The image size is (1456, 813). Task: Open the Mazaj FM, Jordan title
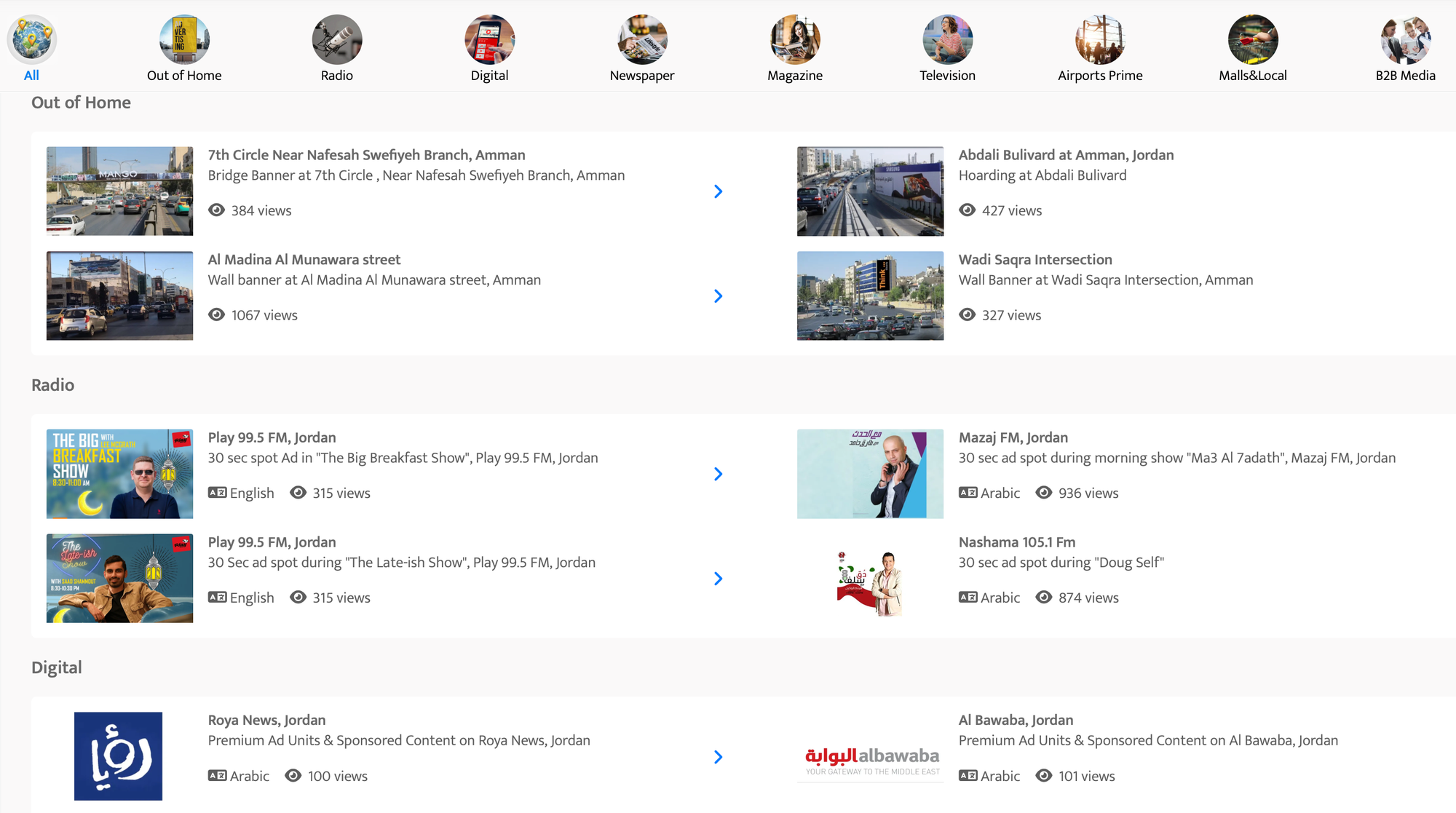tap(1013, 437)
